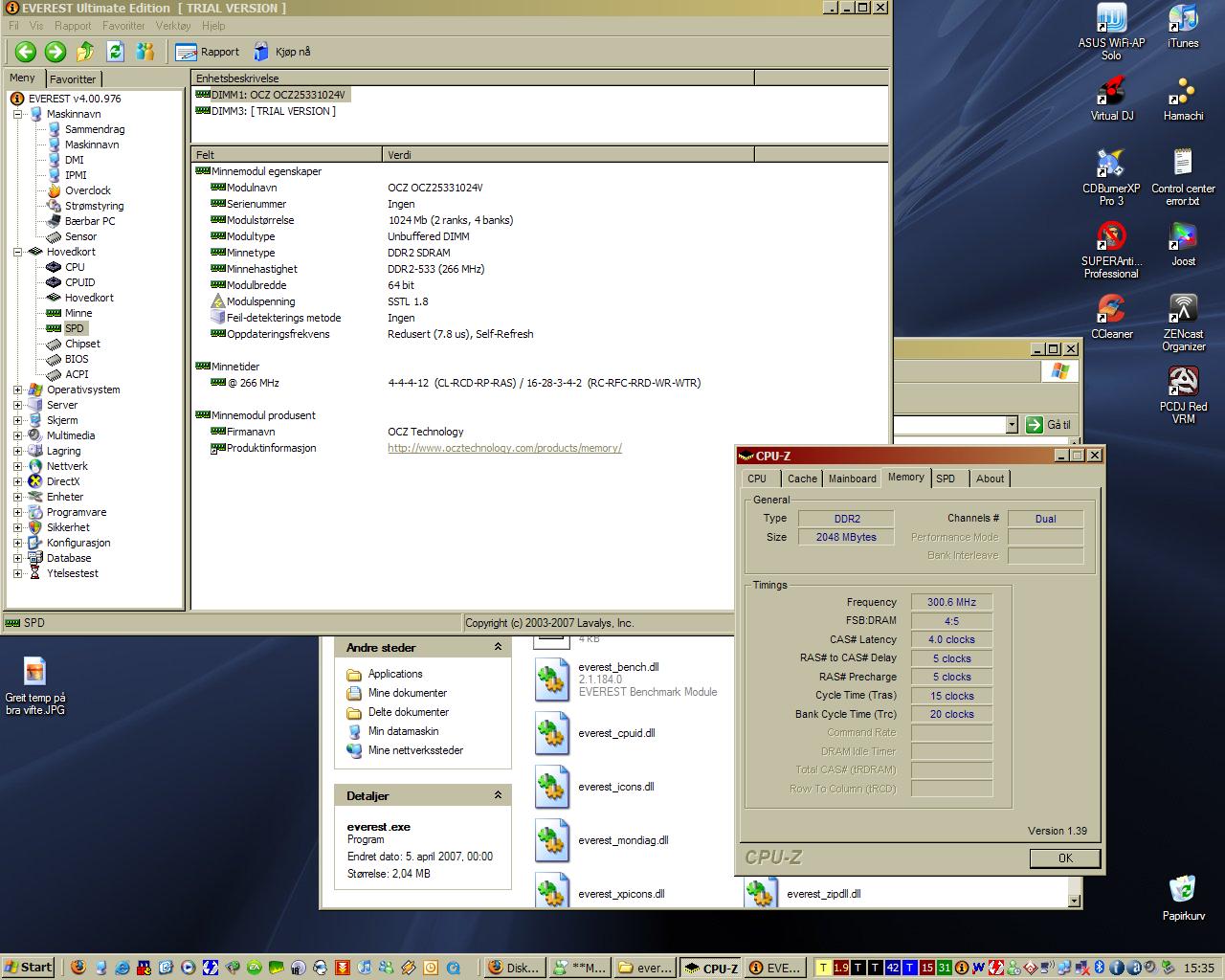The image size is (1225, 980).
Task: Collapse the Andre steder panel
Action: (x=498, y=648)
